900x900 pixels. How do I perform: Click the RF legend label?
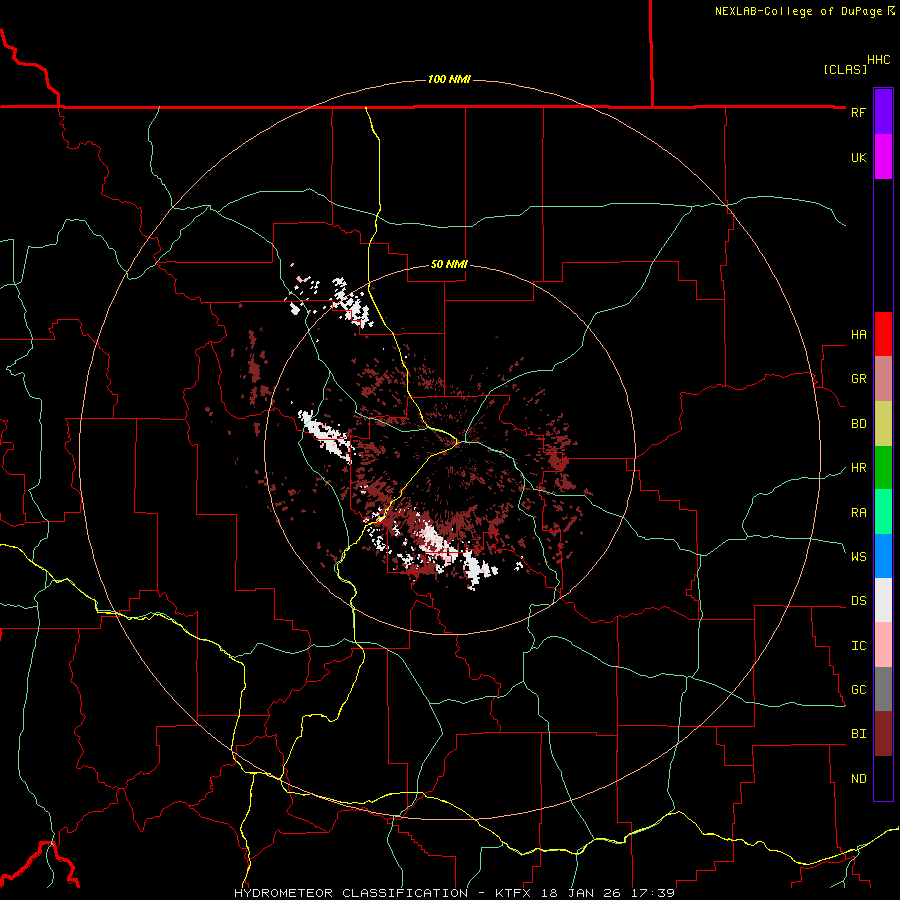(x=858, y=112)
